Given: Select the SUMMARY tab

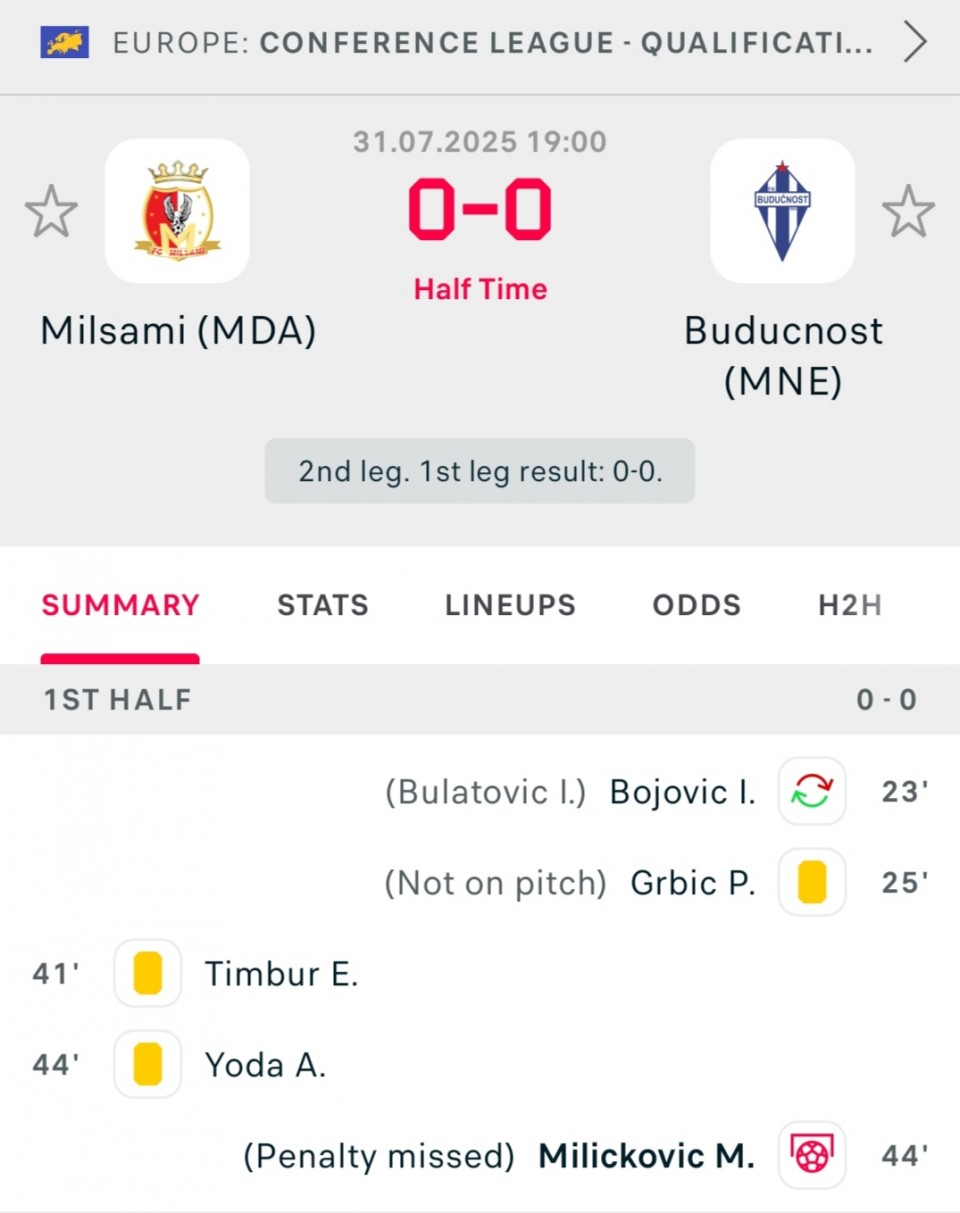Looking at the screenshot, I should [x=120, y=605].
